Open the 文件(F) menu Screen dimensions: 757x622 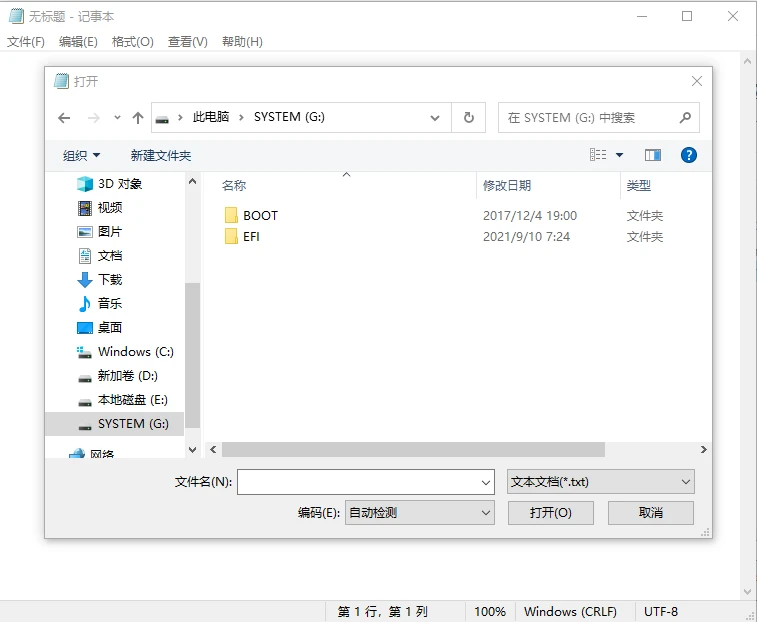coord(26,42)
